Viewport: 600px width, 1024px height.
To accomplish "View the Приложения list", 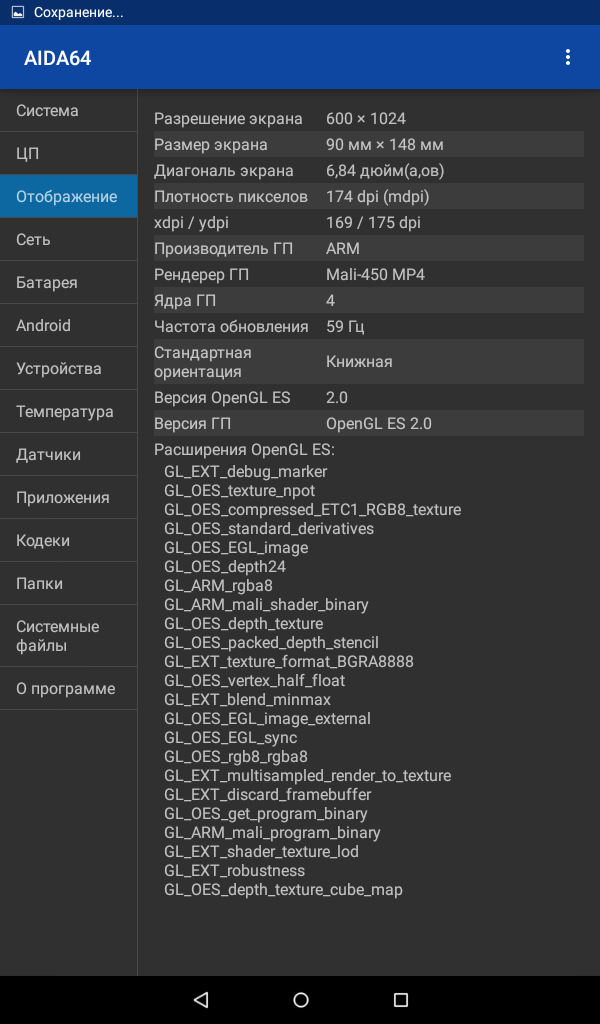I will coord(69,497).
